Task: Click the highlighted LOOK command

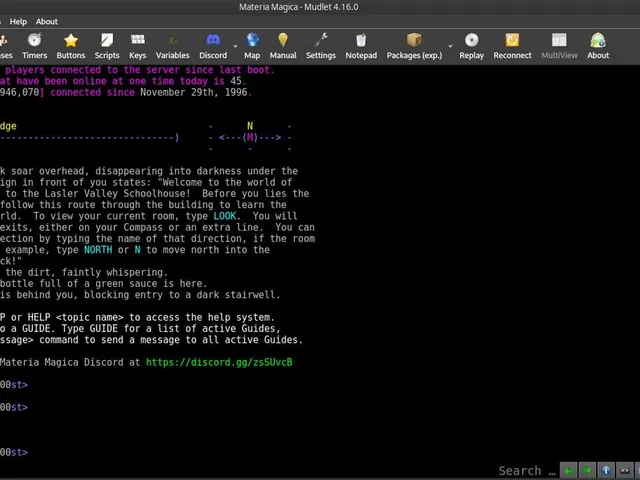Action: click(224, 216)
